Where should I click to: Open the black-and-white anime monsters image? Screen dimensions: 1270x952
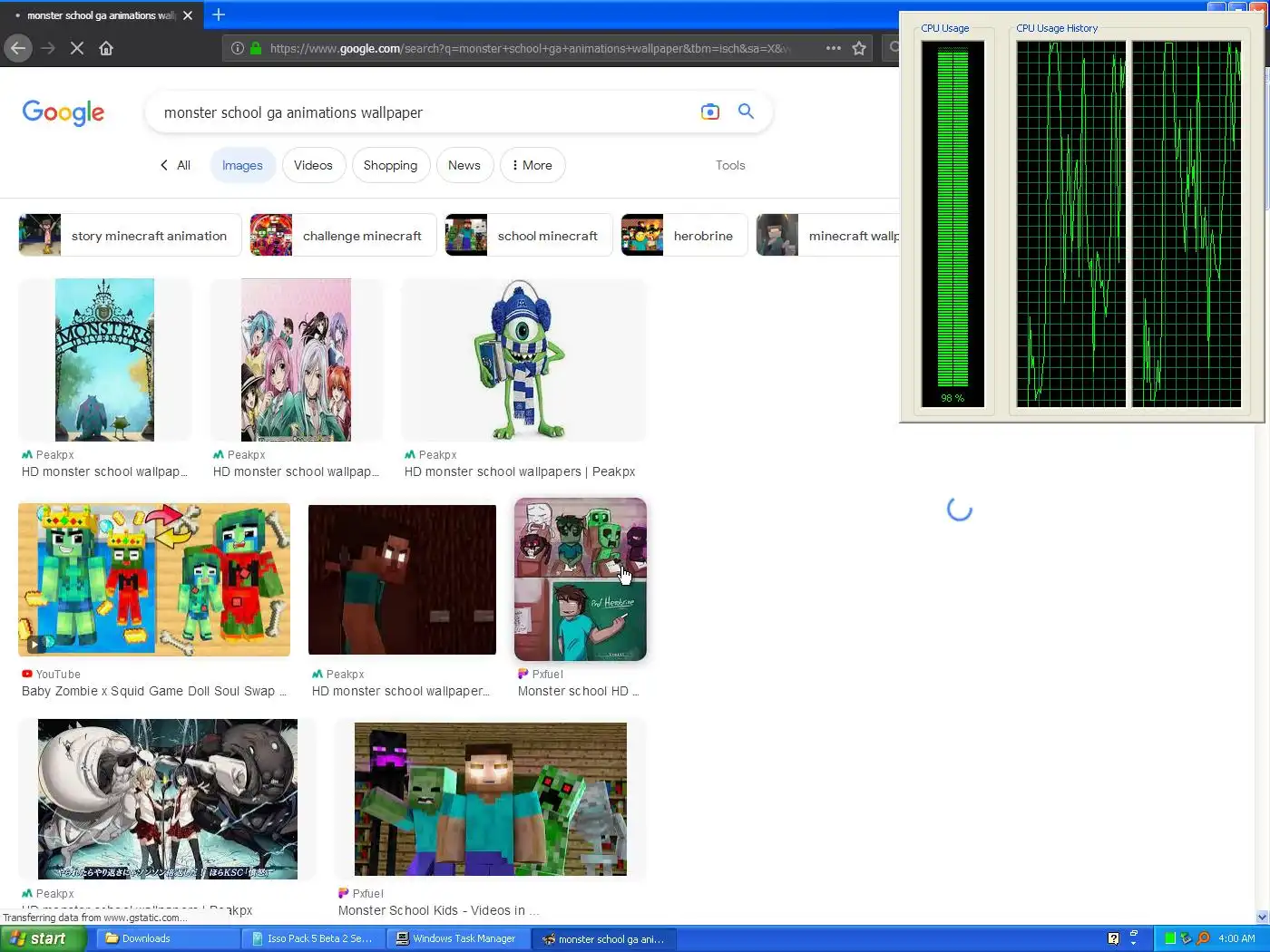[168, 799]
